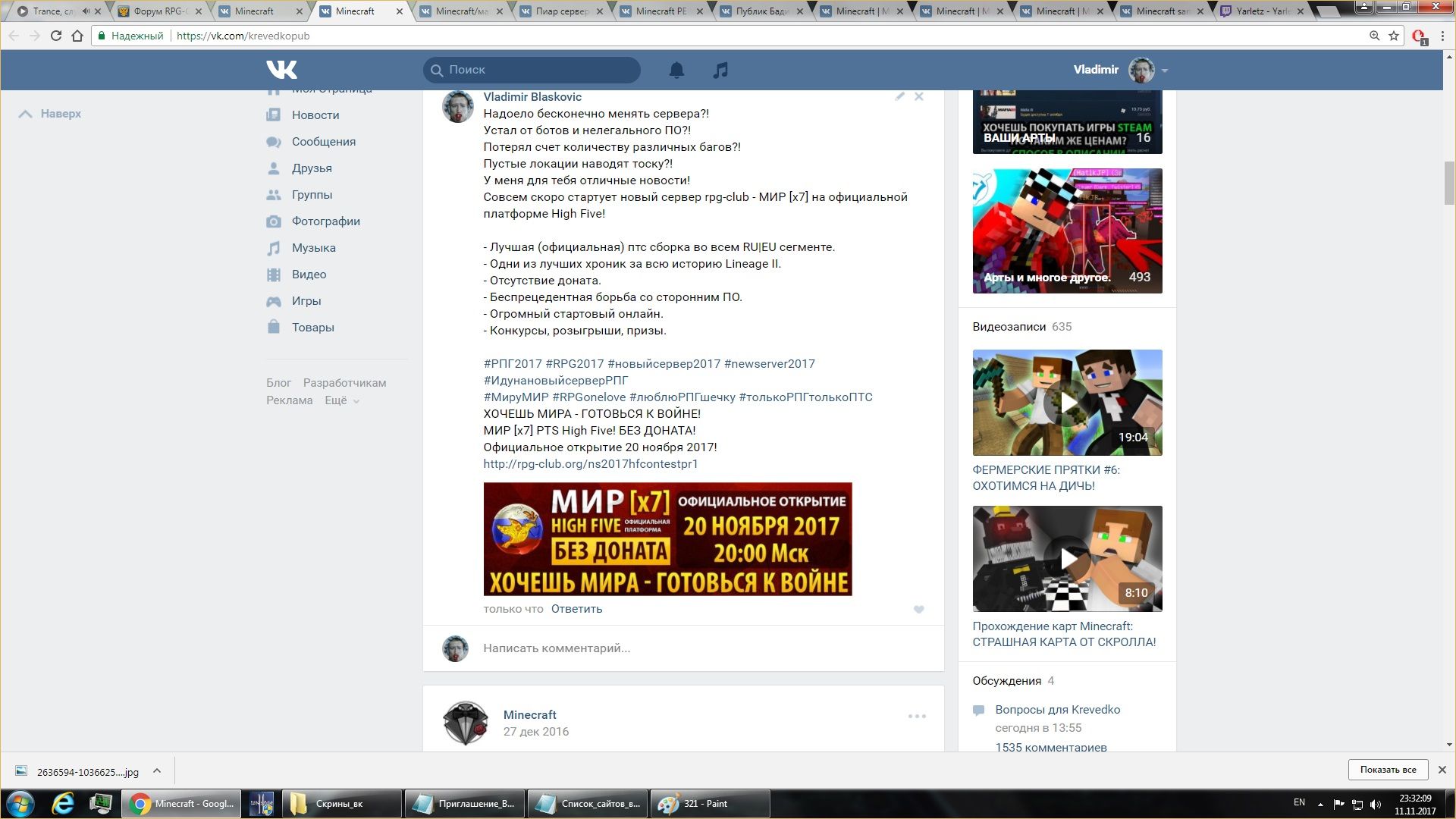Open the notifications bell in VK header
The width and height of the screenshot is (1456, 819).
coord(676,70)
